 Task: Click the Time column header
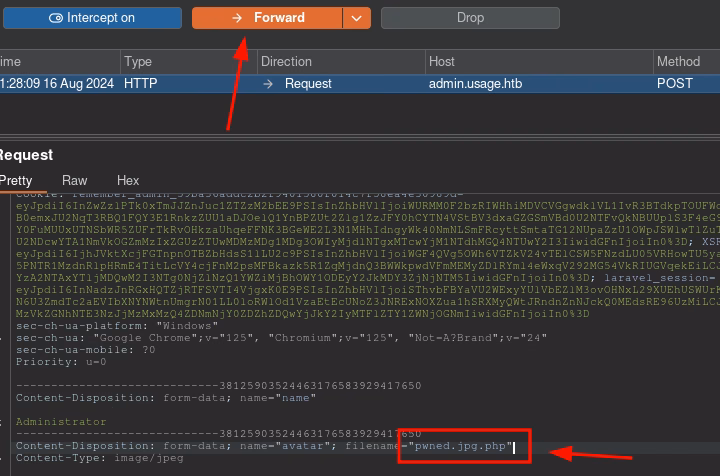point(60,62)
